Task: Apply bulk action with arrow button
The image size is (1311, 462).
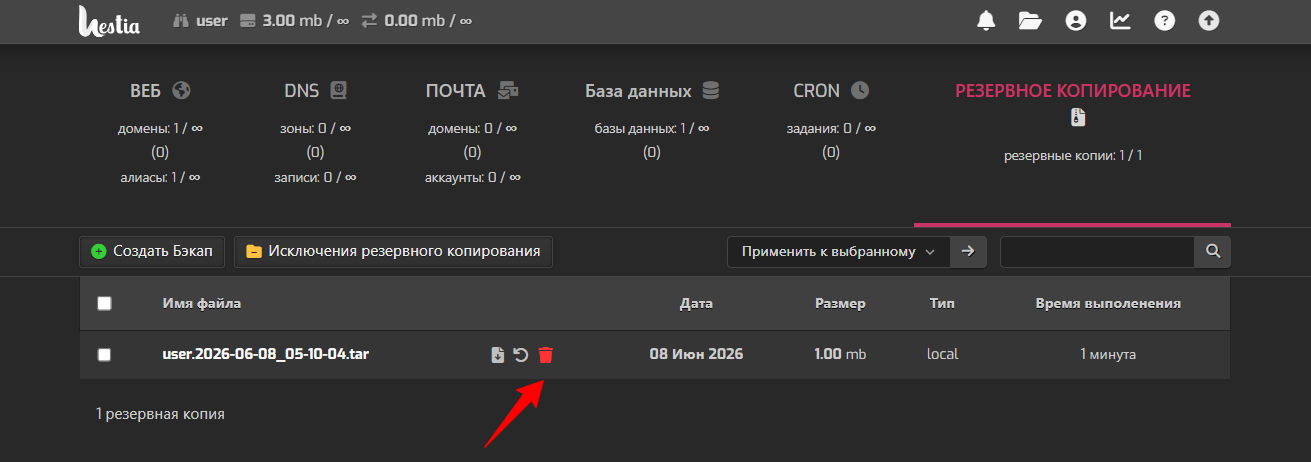Action: coord(967,252)
